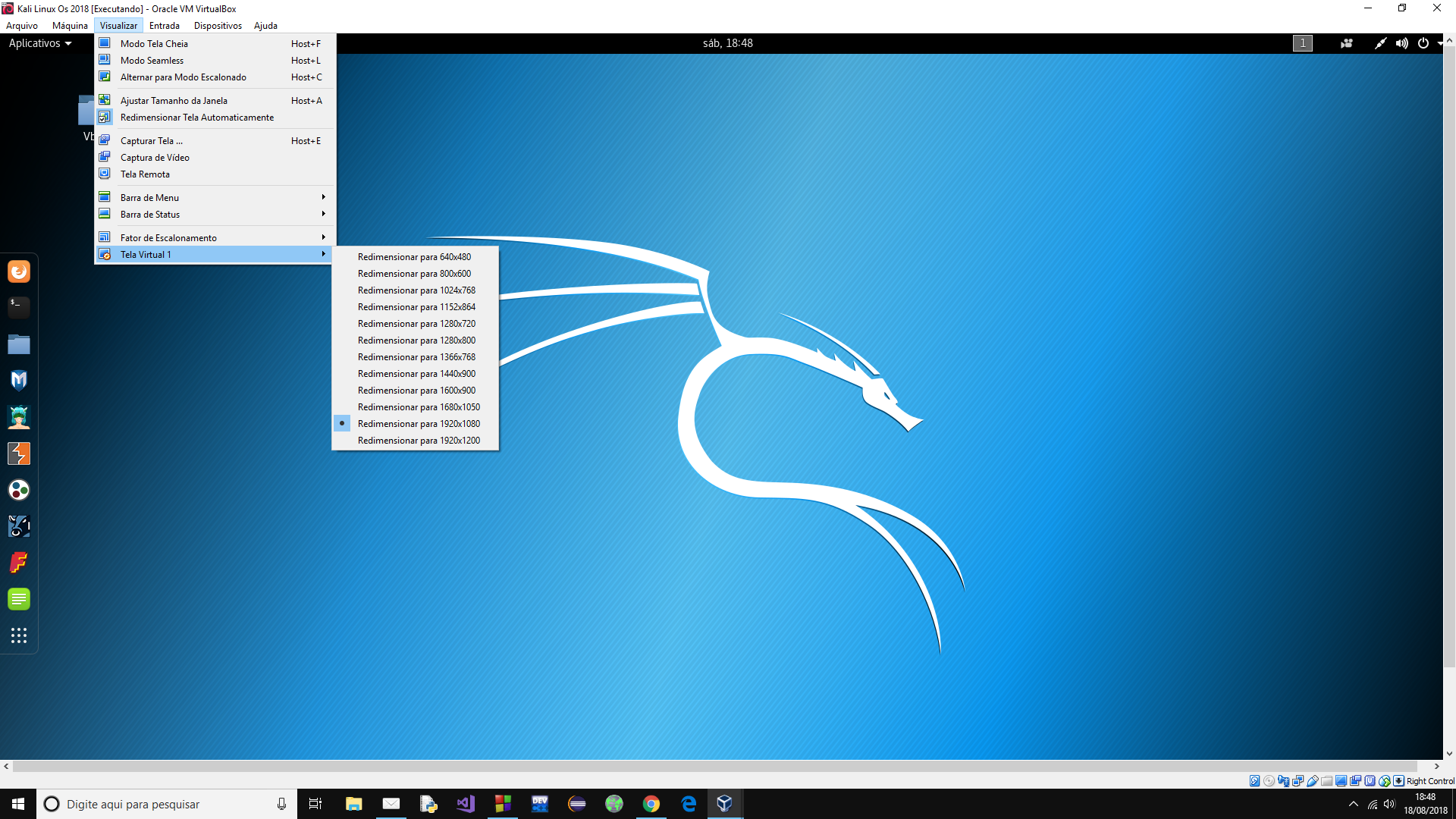
Task: Choose Tela Remota menu entry
Action: (x=215, y=174)
